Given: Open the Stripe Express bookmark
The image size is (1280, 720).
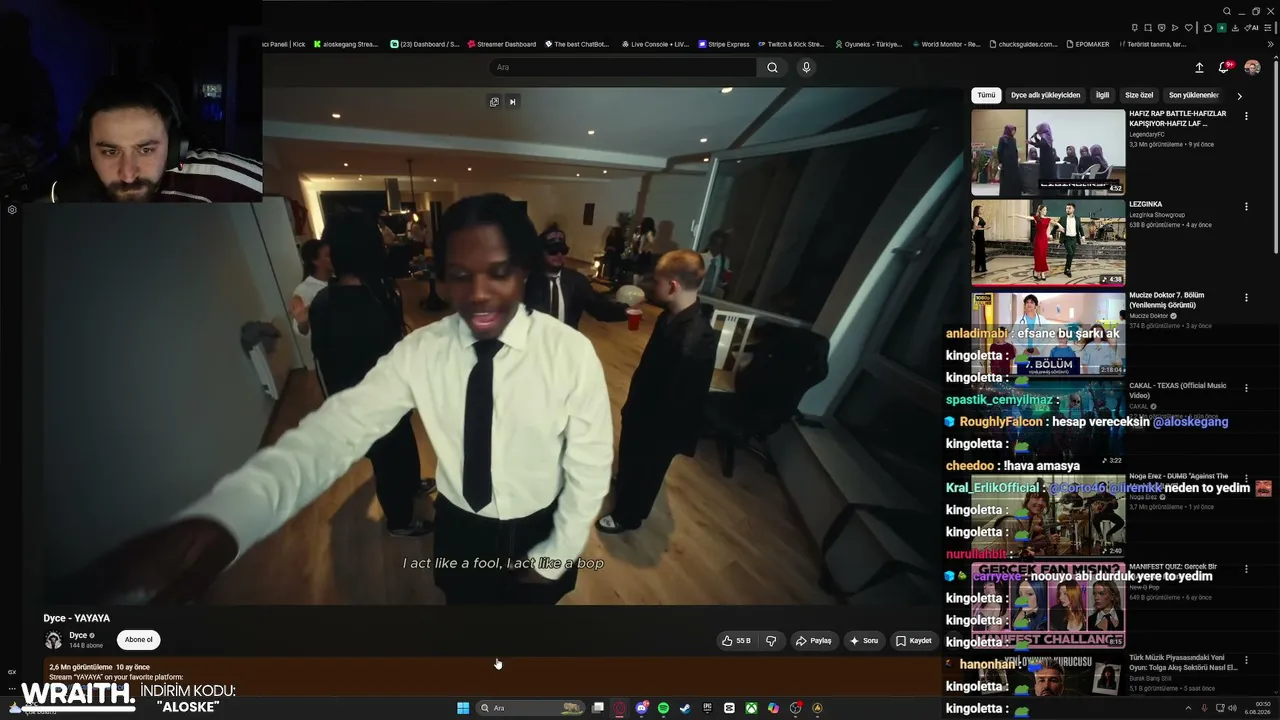Looking at the screenshot, I should point(723,44).
